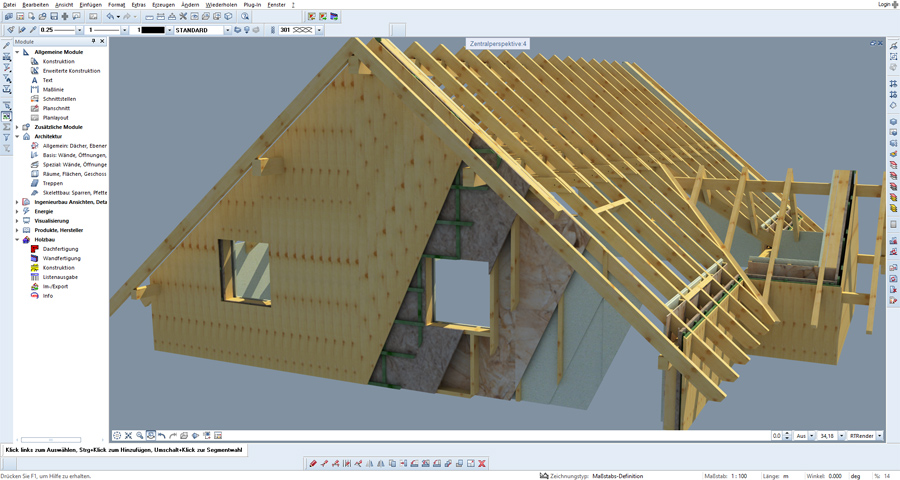
Task: Collapse the Holzbau tree group
Action: point(17,240)
